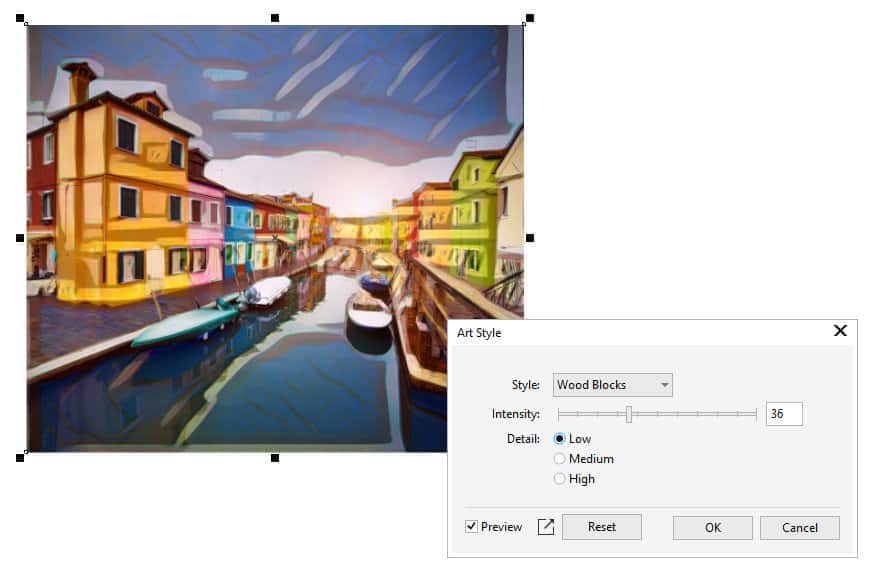Click the left-middle selection handle of the image
The width and height of the screenshot is (871, 565).
(20, 238)
